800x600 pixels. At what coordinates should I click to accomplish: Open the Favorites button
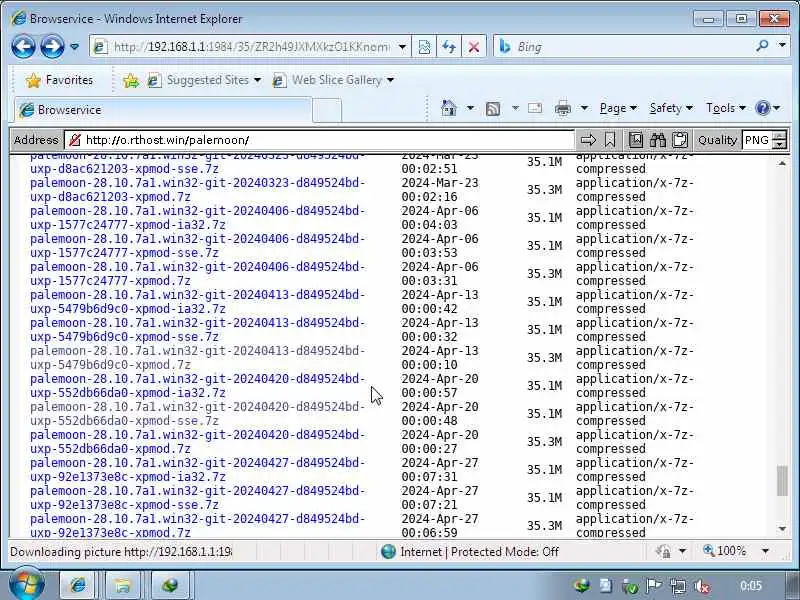pos(60,80)
